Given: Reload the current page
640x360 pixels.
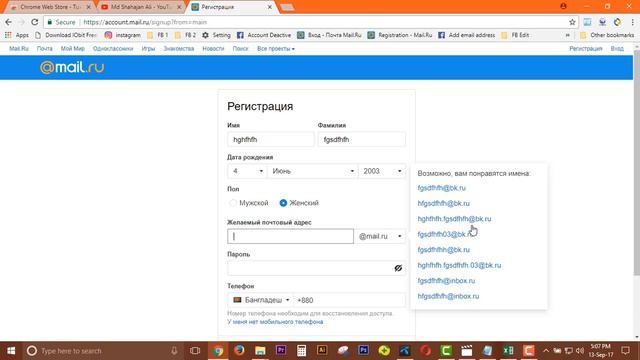Looking at the screenshot, I should [x=35, y=22].
